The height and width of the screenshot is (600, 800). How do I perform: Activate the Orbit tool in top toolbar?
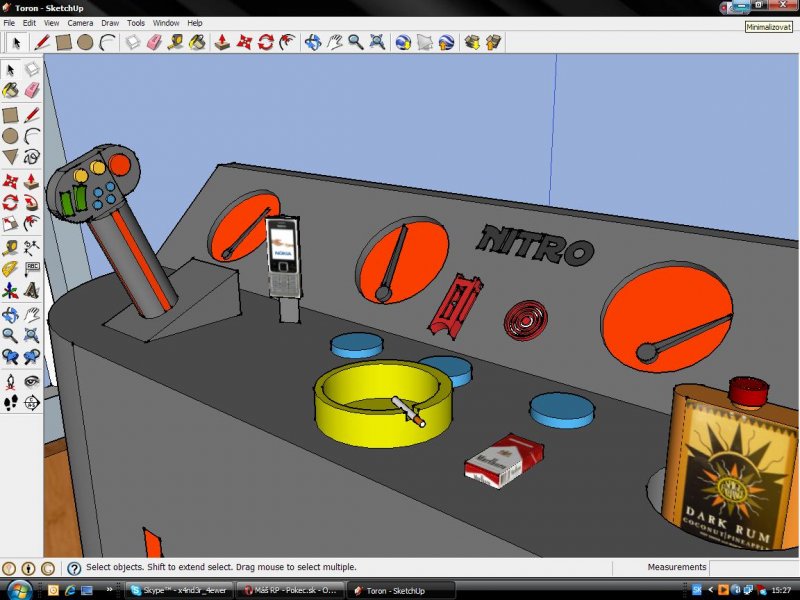[x=313, y=42]
